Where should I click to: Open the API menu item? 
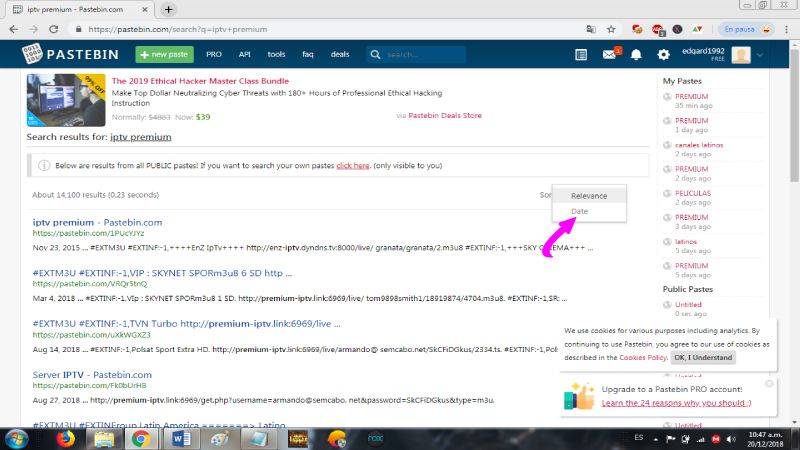(244, 54)
